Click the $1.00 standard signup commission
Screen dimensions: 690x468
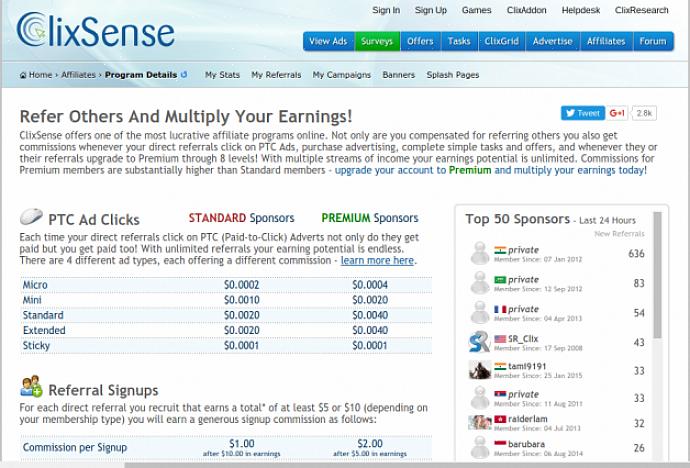pos(242,443)
